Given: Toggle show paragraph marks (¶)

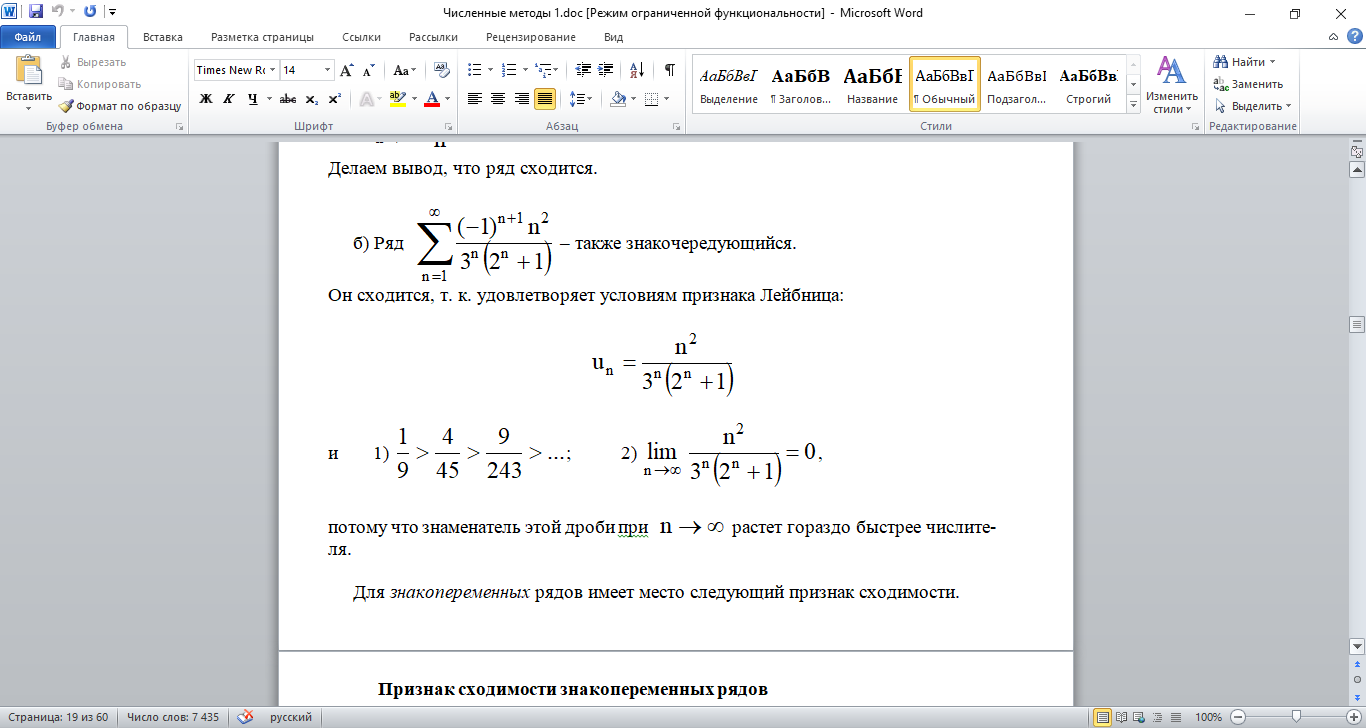Looking at the screenshot, I should click(669, 70).
